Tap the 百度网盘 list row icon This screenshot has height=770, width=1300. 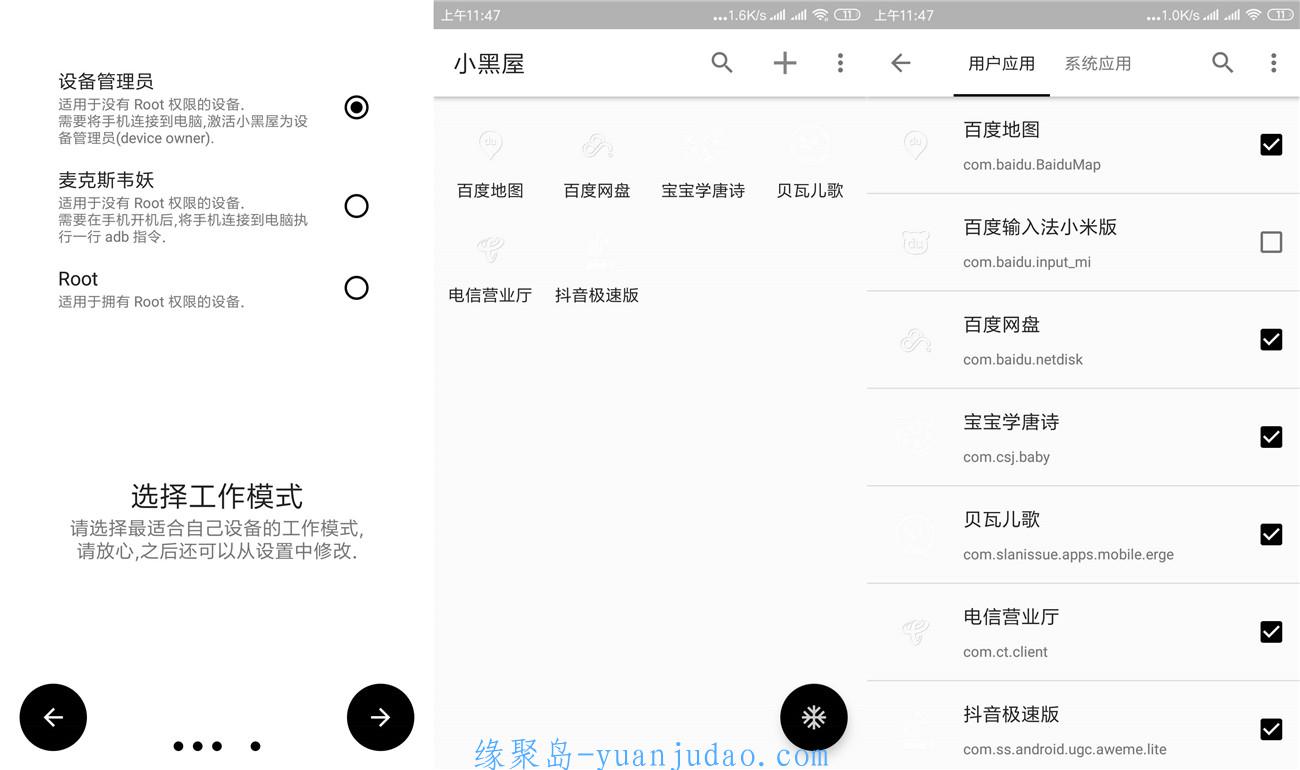915,340
